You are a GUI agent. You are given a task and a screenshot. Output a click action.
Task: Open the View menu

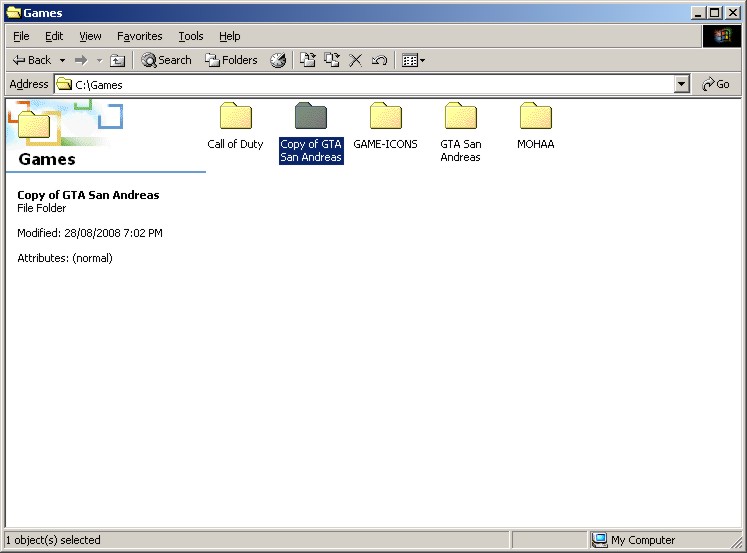90,36
